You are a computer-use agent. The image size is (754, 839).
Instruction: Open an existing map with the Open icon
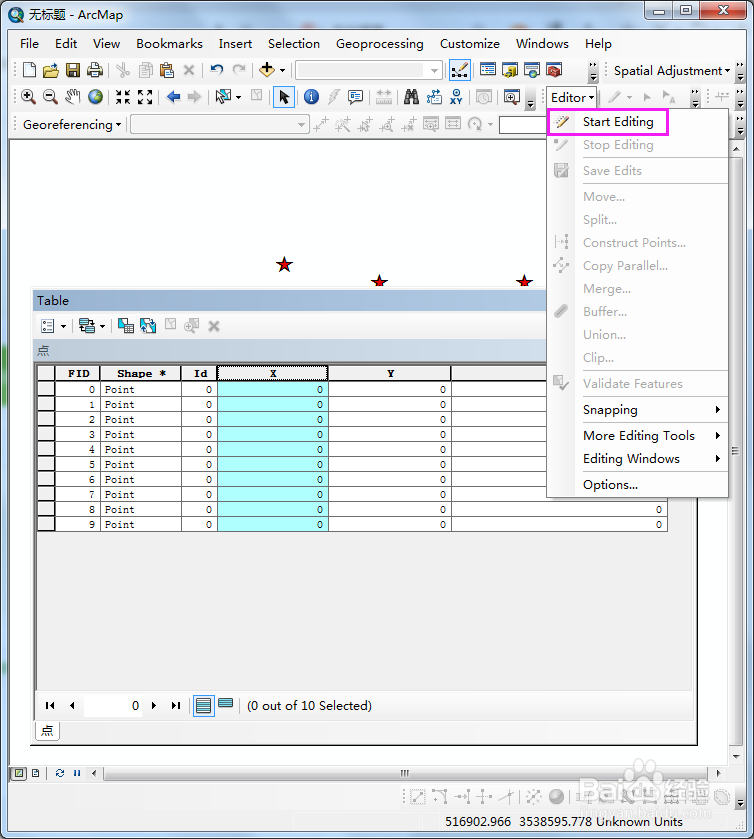(x=51, y=70)
